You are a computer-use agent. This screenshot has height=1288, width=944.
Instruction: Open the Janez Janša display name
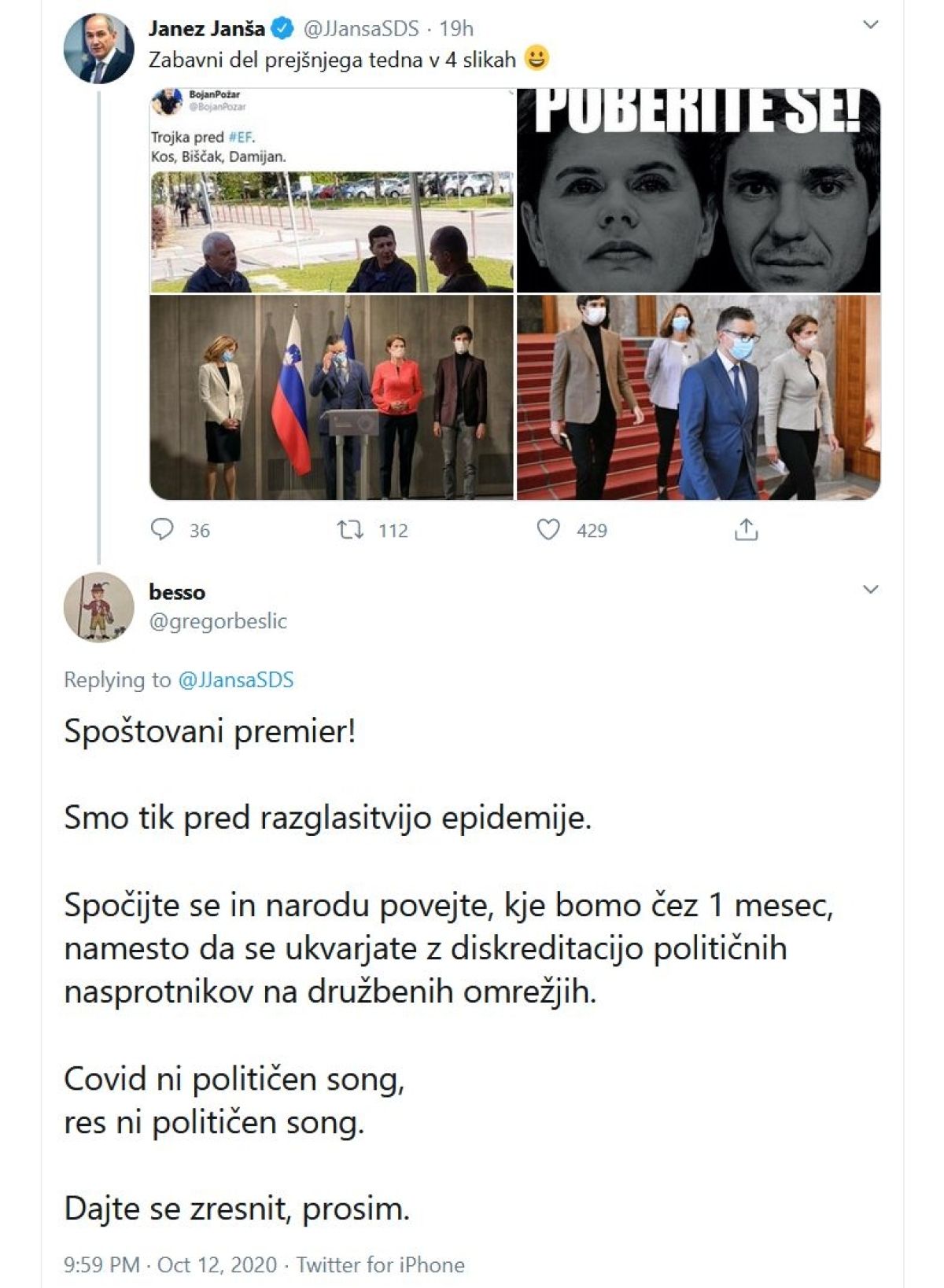tap(207, 29)
